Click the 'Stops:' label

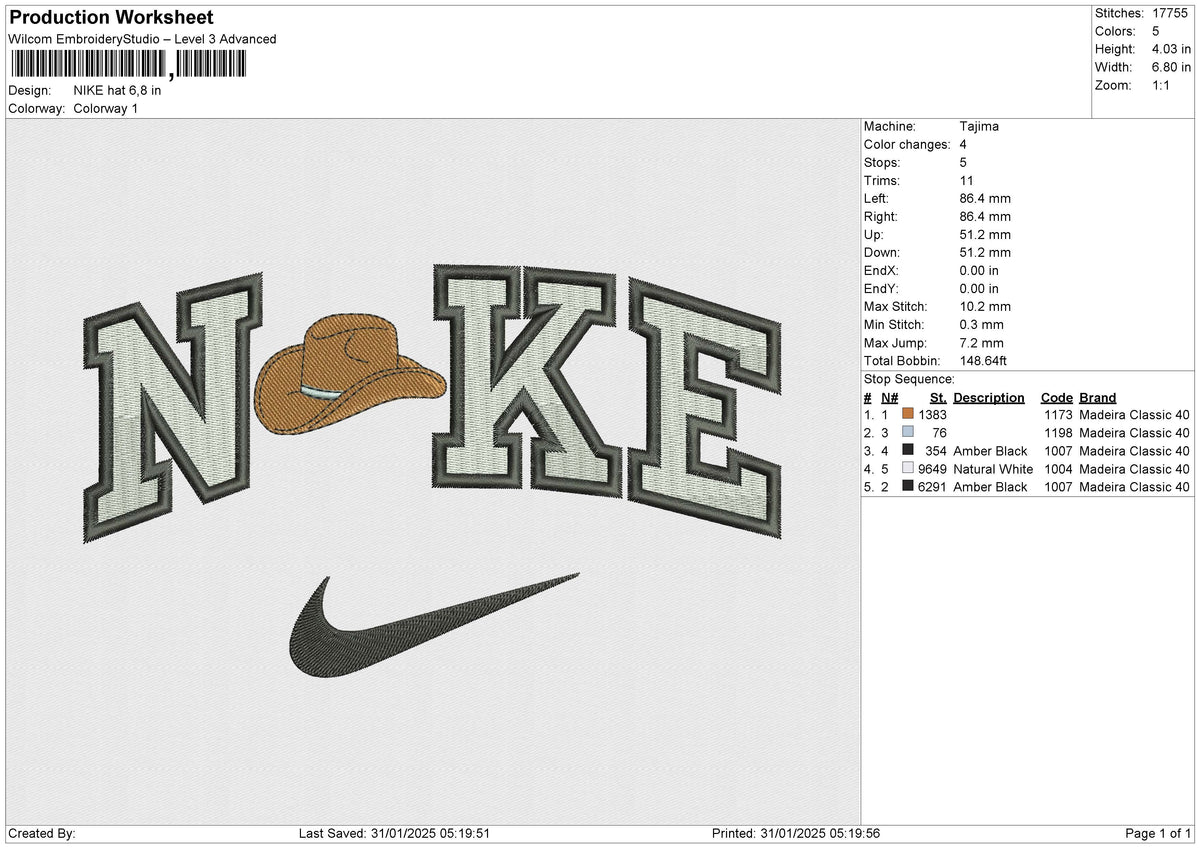point(882,162)
